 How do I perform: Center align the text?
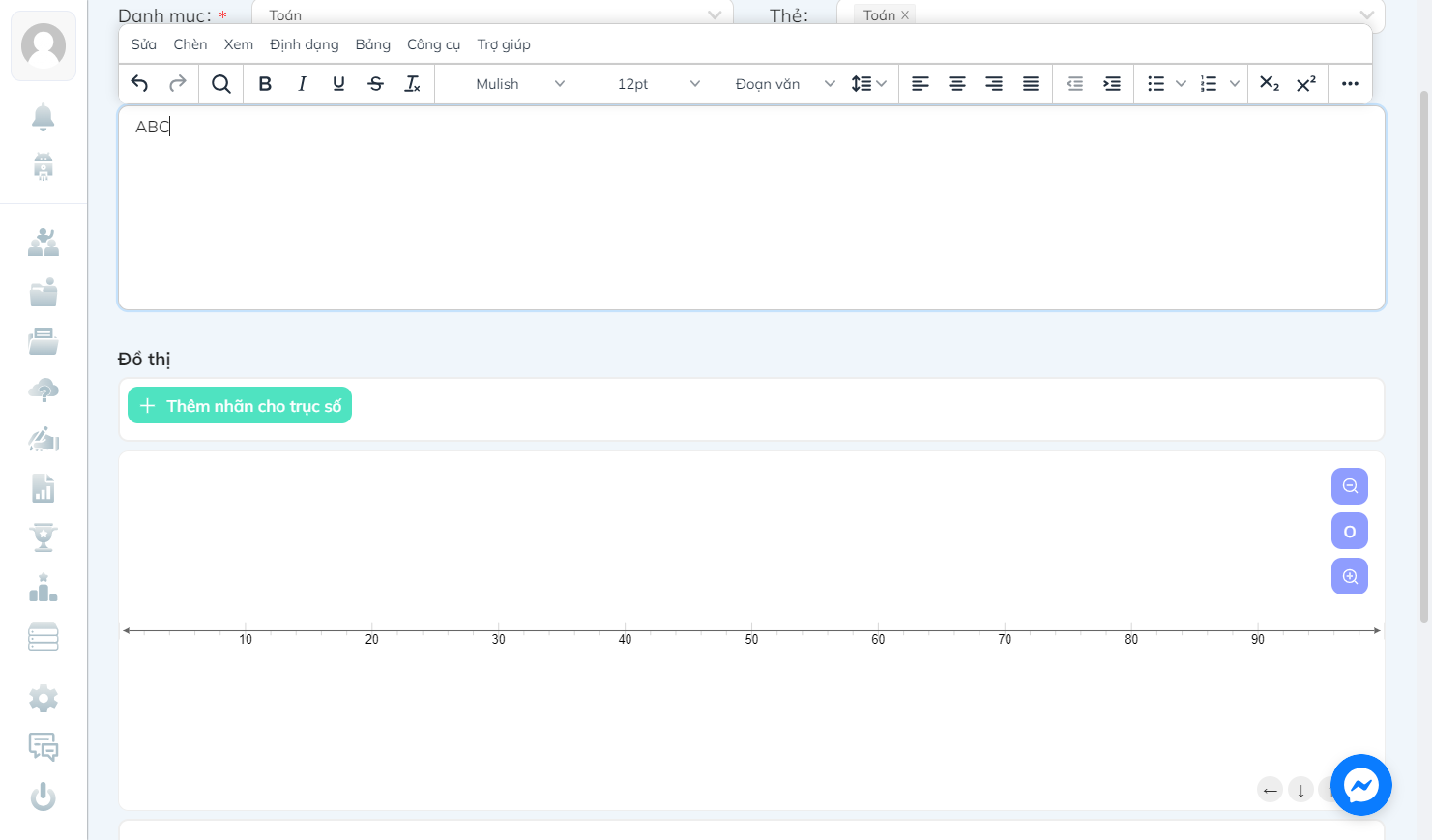[957, 84]
